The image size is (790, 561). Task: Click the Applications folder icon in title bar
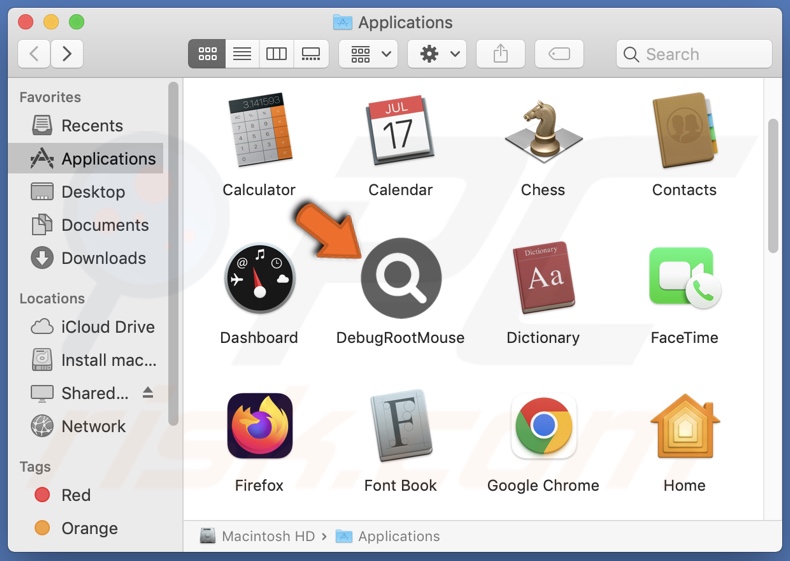pyautogui.click(x=343, y=22)
